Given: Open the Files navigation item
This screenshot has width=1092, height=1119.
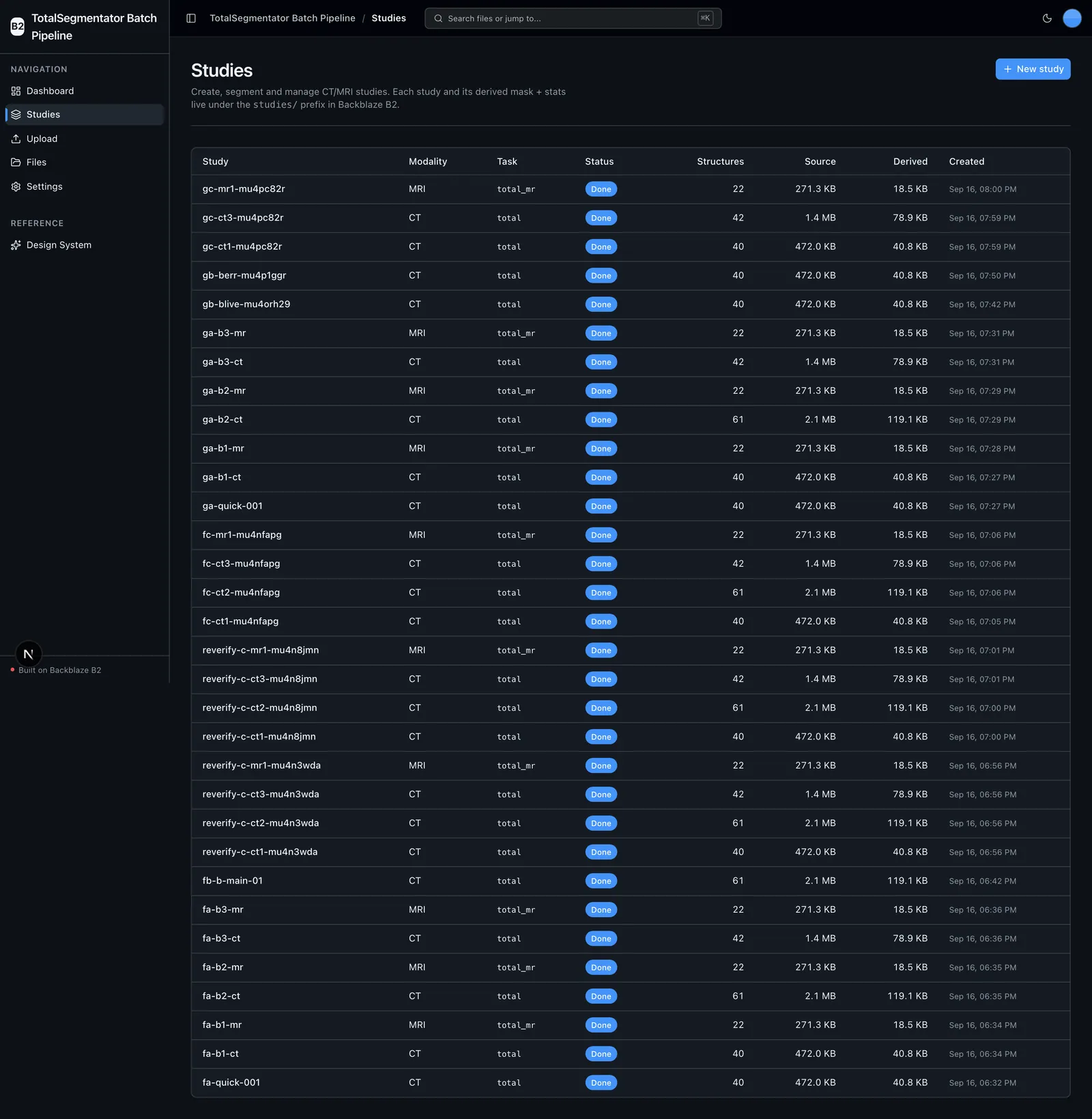Looking at the screenshot, I should pos(84,162).
